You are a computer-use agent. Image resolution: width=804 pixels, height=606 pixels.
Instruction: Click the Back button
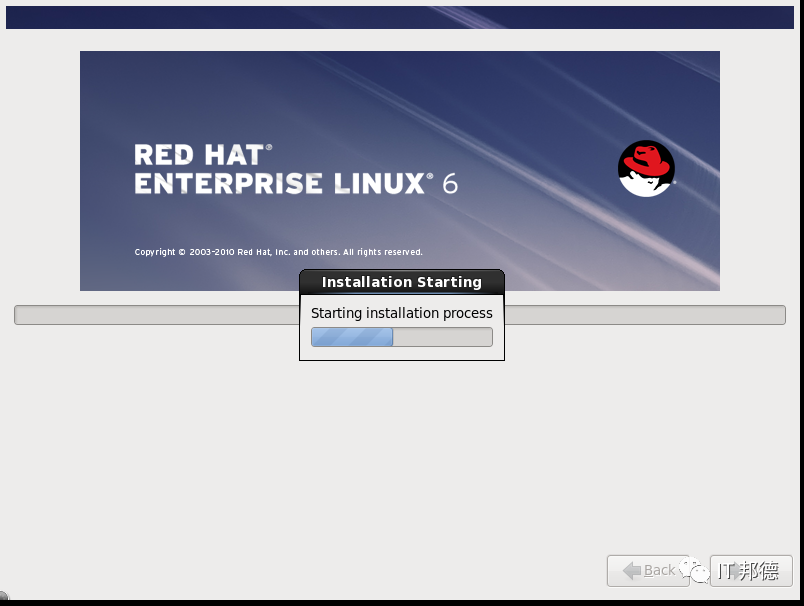(x=649, y=570)
